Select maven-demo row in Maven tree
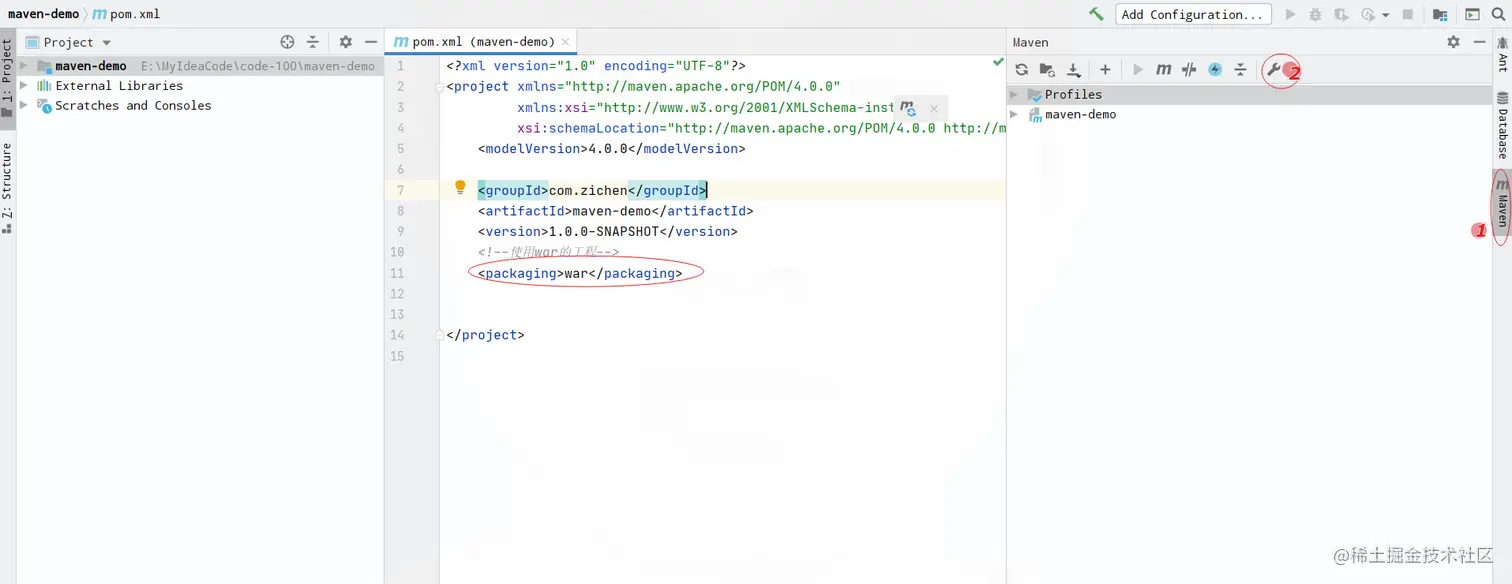Viewport: 1512px width, 584px height. click(1249, 114)
